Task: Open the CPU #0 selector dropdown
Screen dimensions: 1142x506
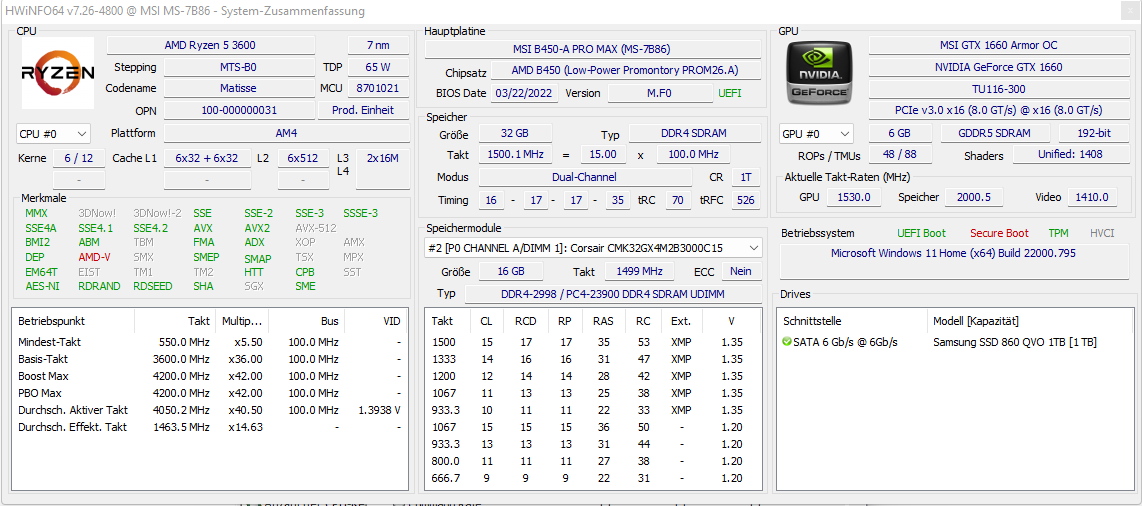Action: coord(53,134)
